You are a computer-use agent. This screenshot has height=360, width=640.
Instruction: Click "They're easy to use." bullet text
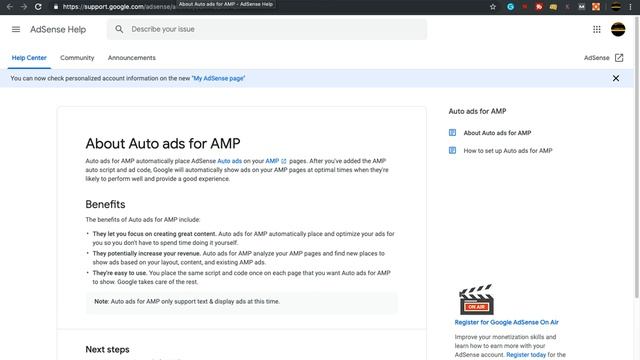tap(120, 273)
